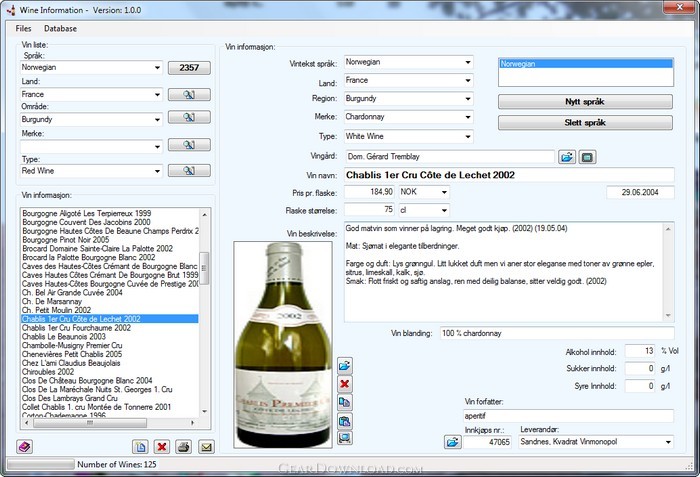
Task: Click the wine list horizontal scrollbar thumb
Action: pos(90,423)
